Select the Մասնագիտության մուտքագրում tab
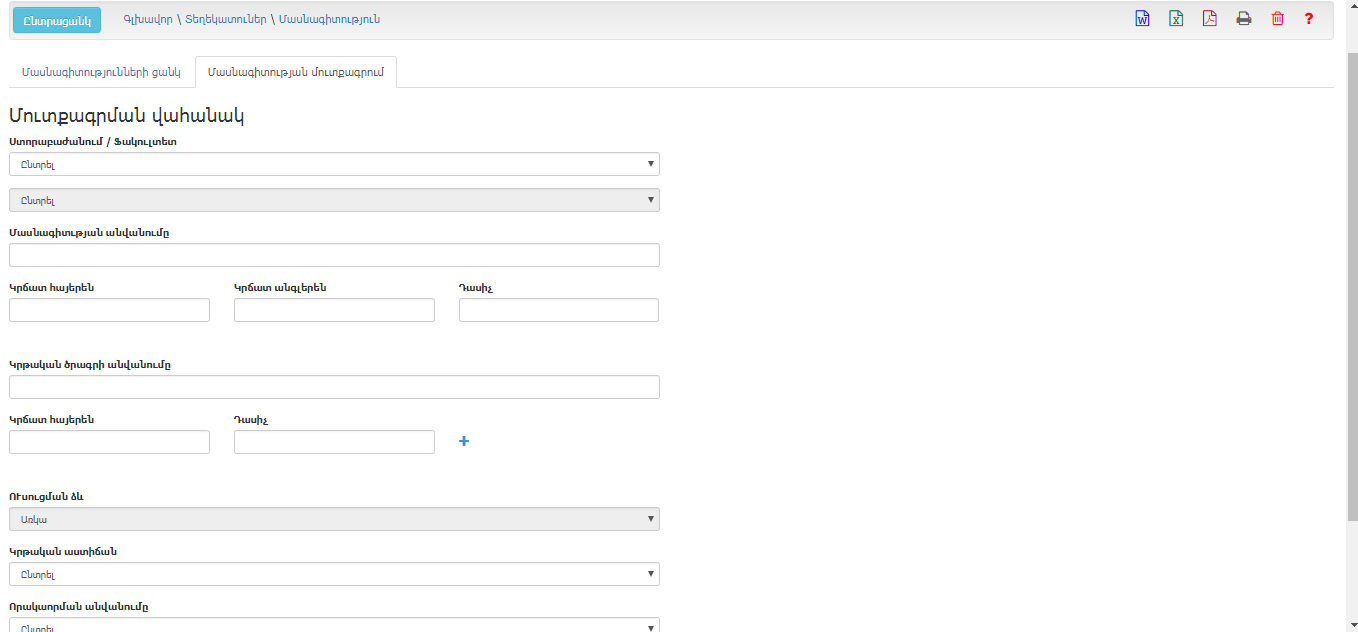Screen dimensions: 1358x632 [296, 72]
